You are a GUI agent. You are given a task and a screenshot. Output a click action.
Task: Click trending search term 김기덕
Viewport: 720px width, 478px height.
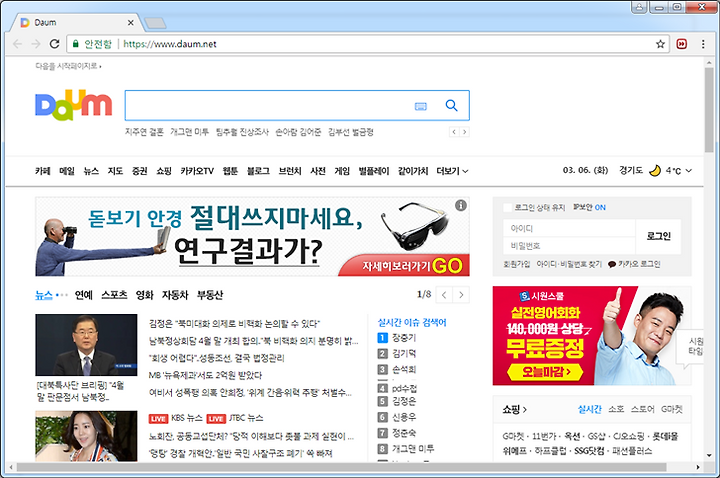404,354
